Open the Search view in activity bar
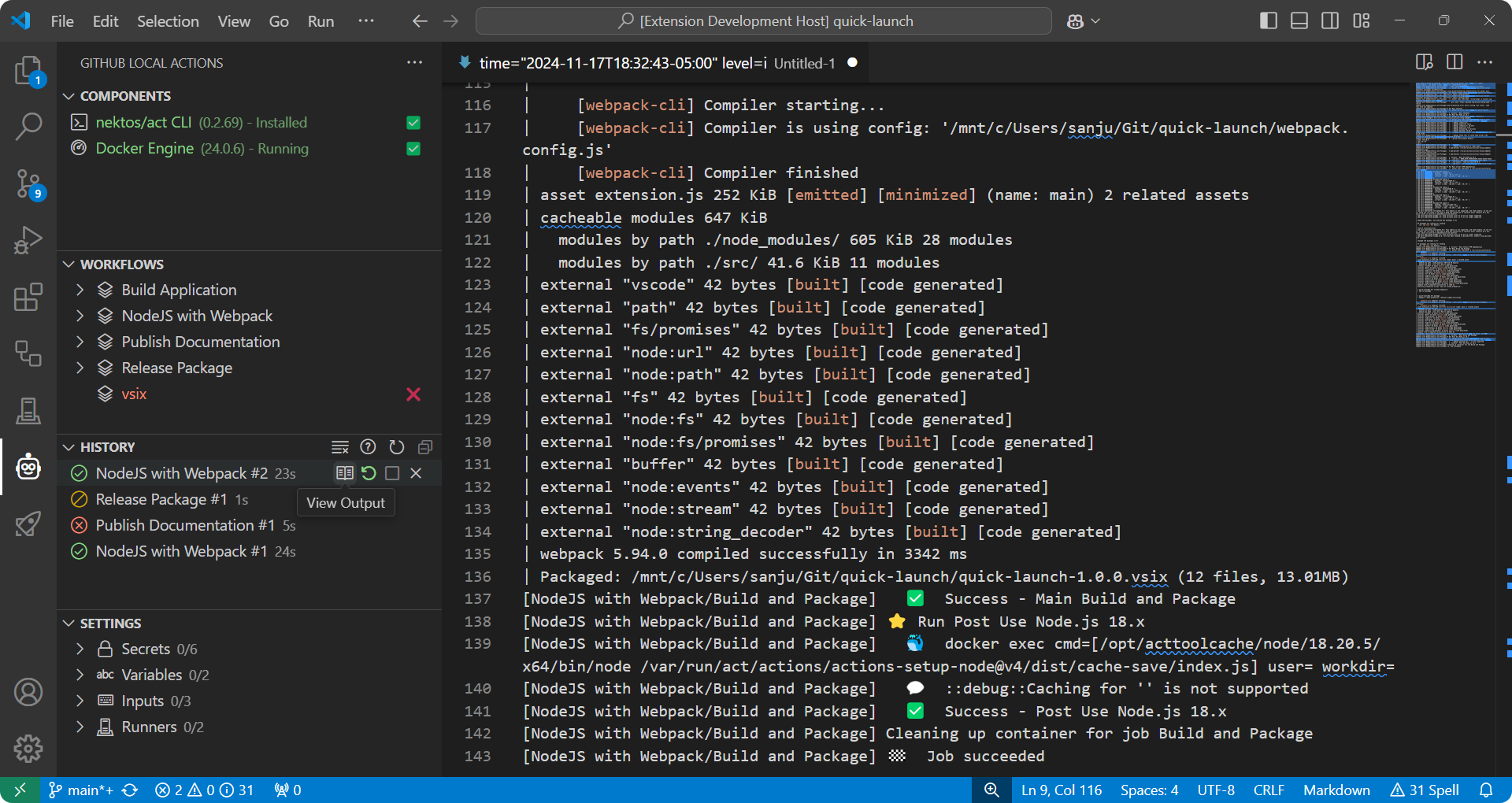This screenshot has height=803, width=1512. pyautogui.click(x=28, y=126)
